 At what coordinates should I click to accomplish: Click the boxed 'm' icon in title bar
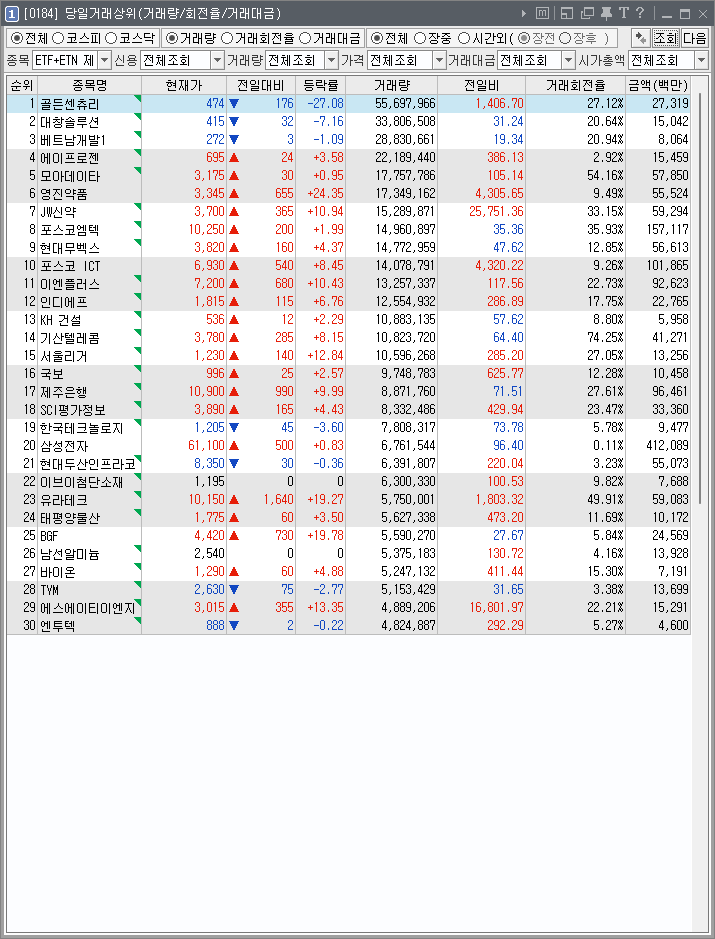tap(542, 13)
